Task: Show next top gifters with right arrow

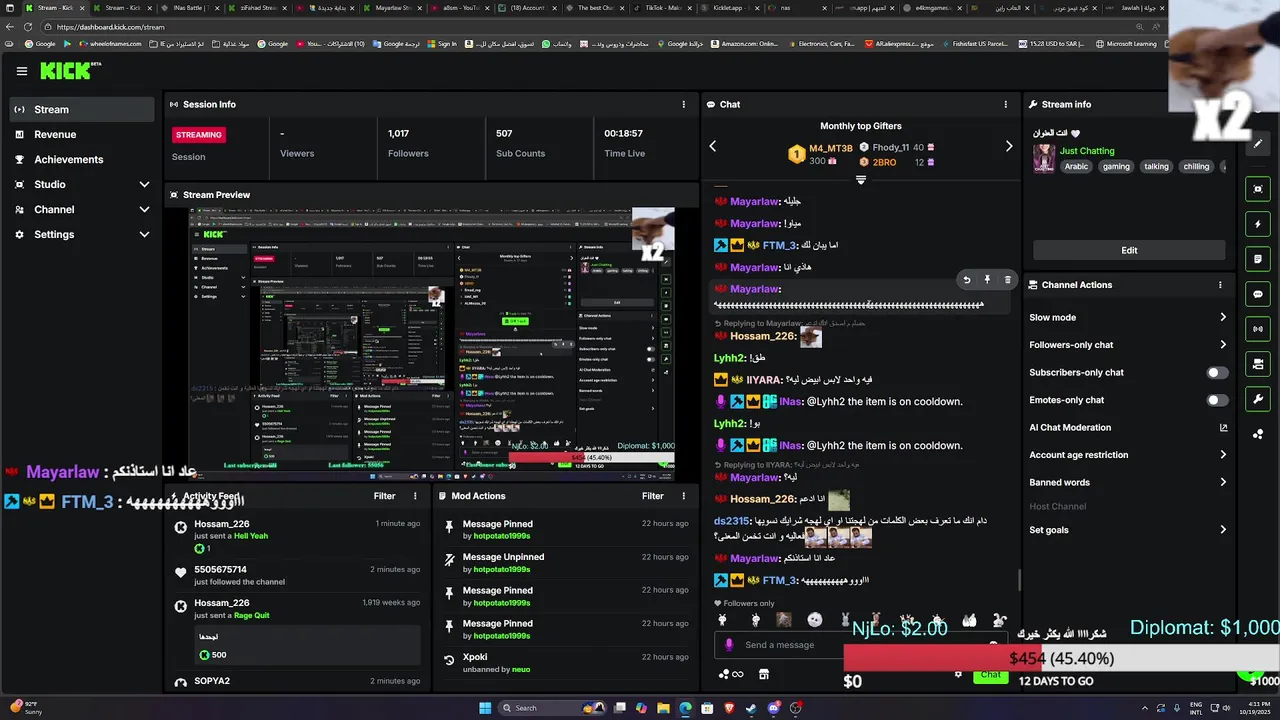Action: click(1009, 146)
